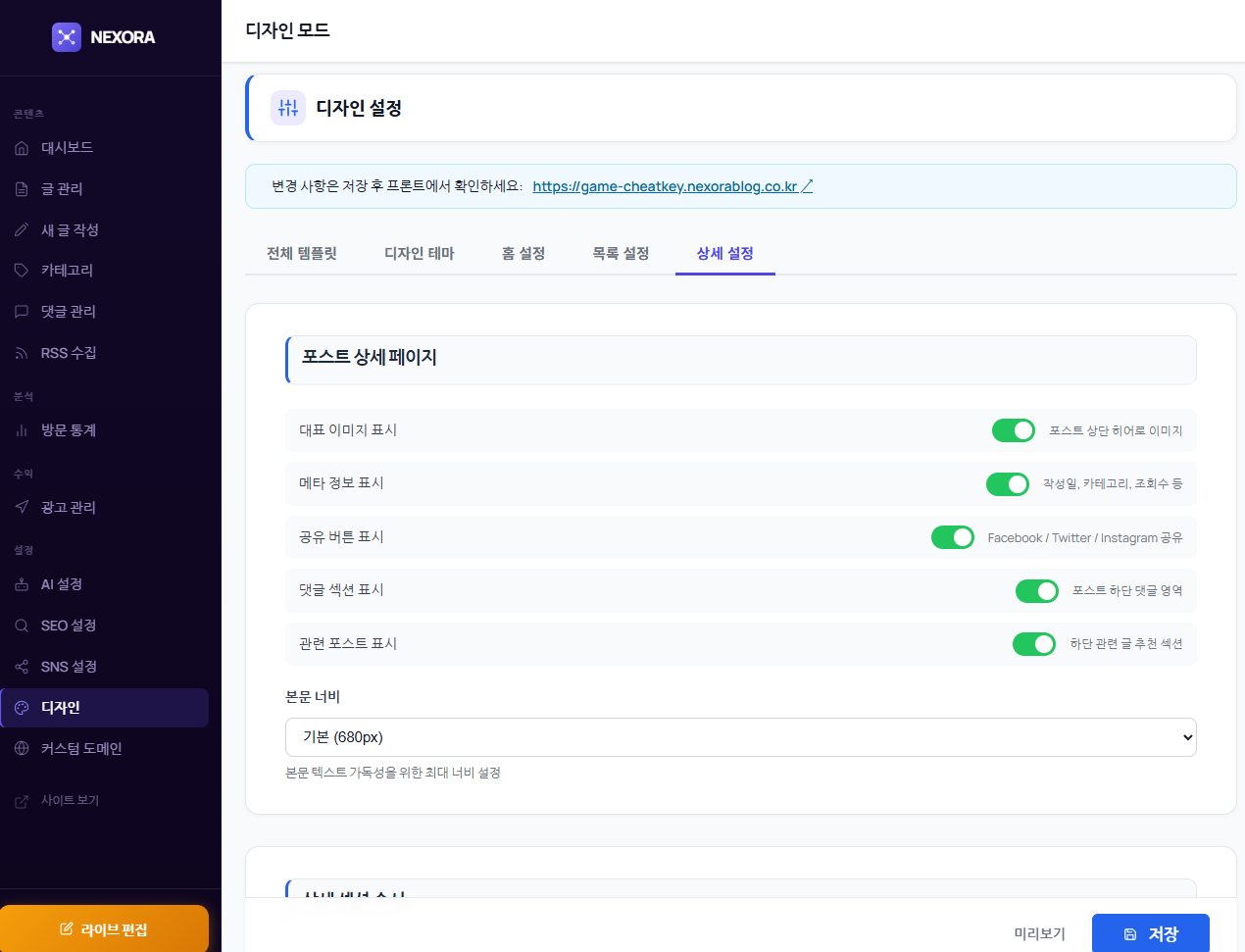This screenshot has height=952, width=1245.
Task: Click the SEO 설정 search icon
Action: pyautogui.click(x=22, y=626)
